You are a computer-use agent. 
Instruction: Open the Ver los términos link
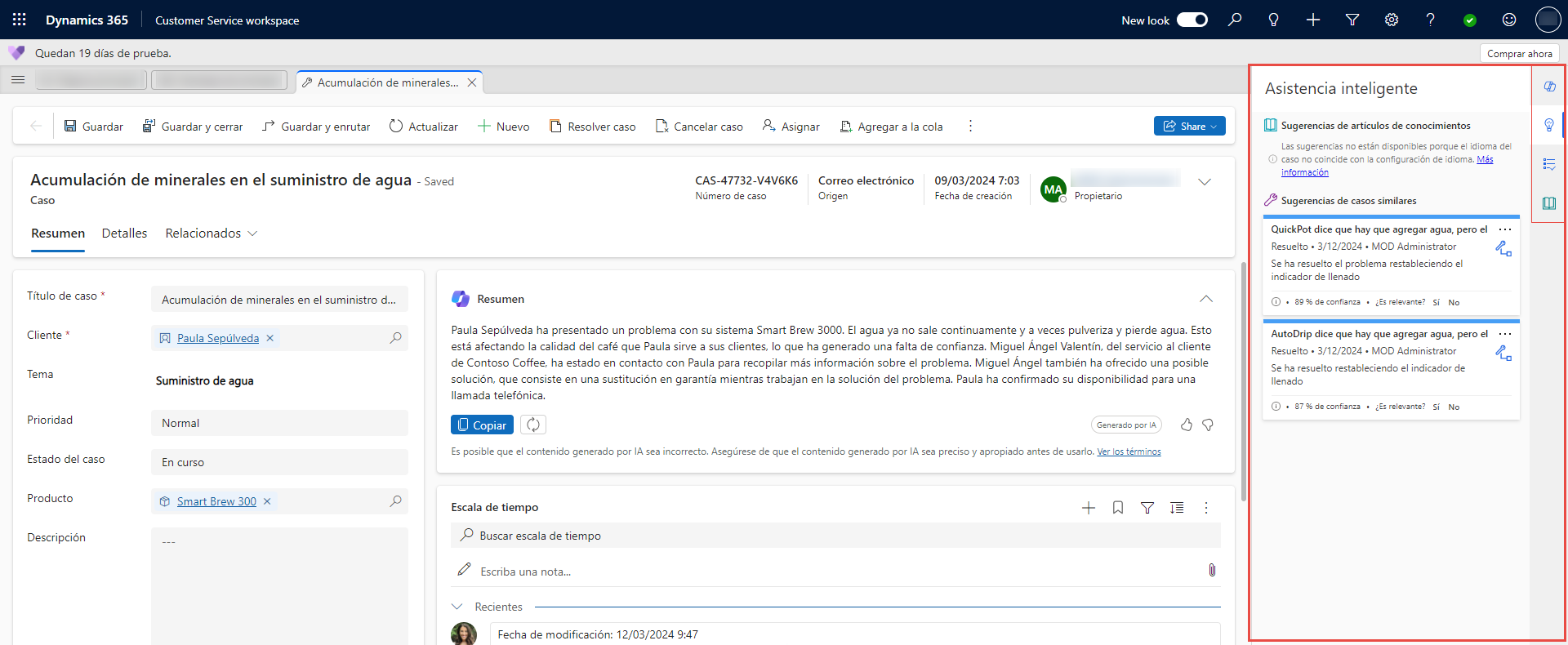click(x=1129, y=451)
